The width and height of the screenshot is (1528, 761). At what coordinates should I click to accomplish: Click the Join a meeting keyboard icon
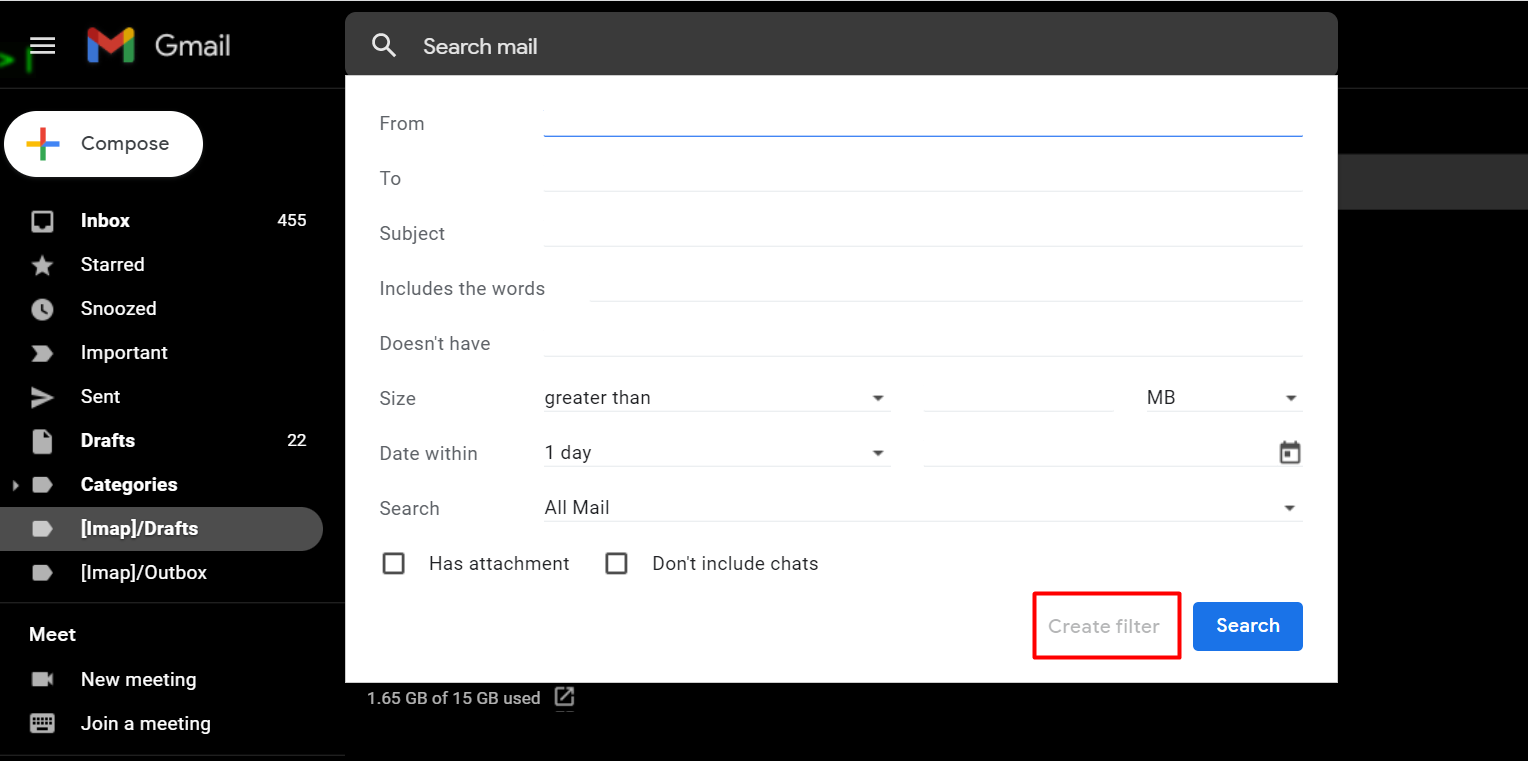tap(42, 723)
